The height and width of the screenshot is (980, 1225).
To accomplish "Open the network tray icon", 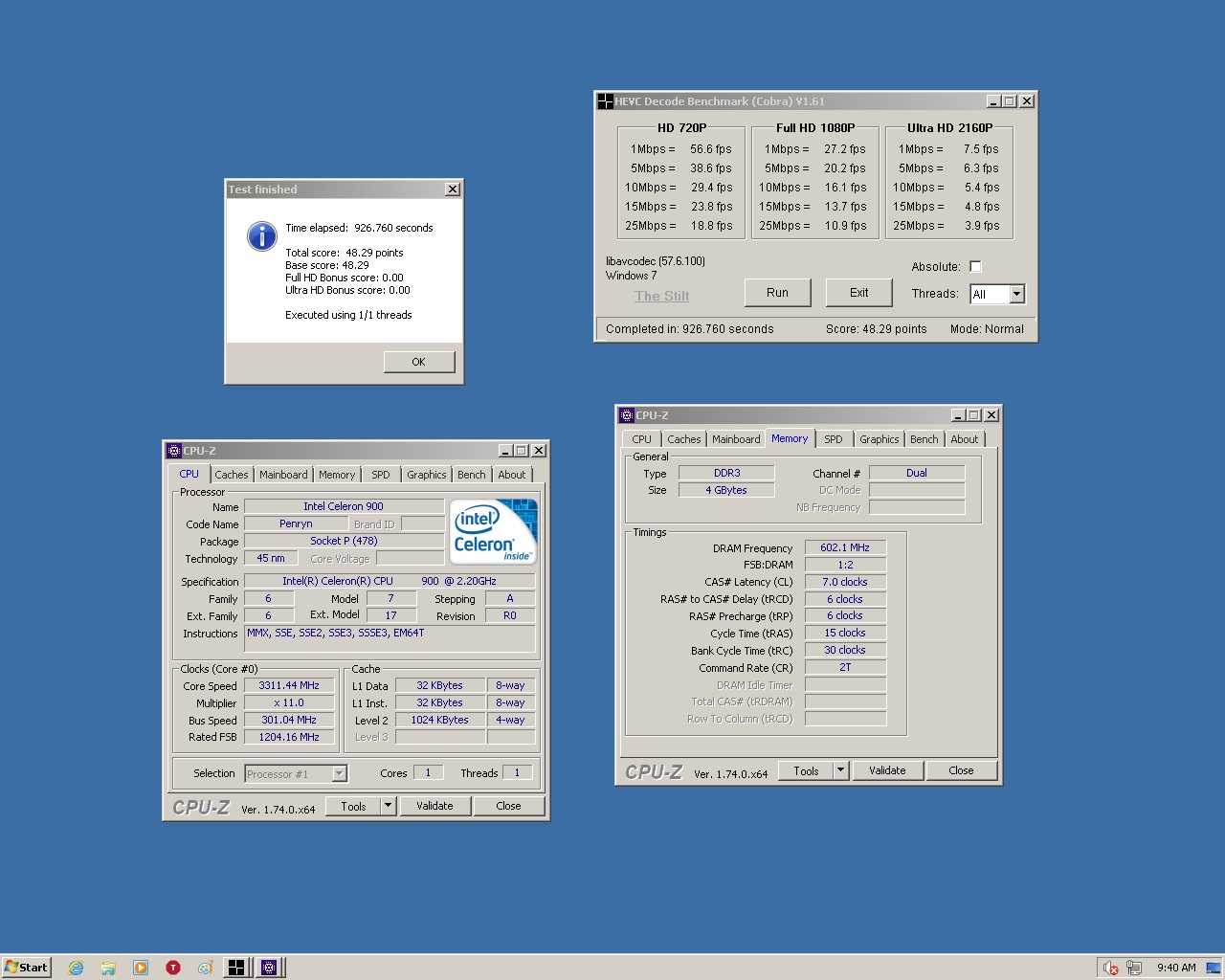I will pos(1134,968).
